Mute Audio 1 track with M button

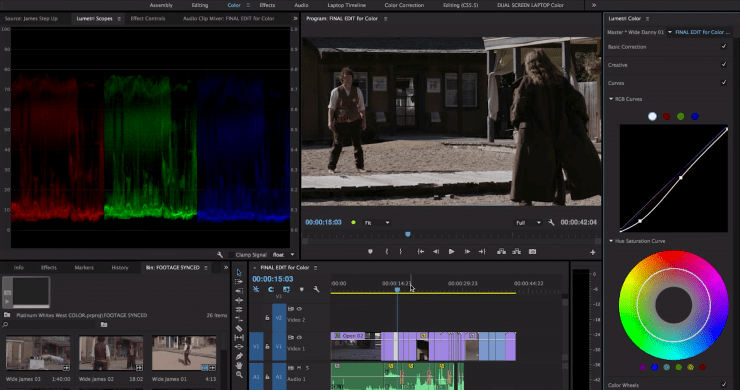(x=299, y=368)
